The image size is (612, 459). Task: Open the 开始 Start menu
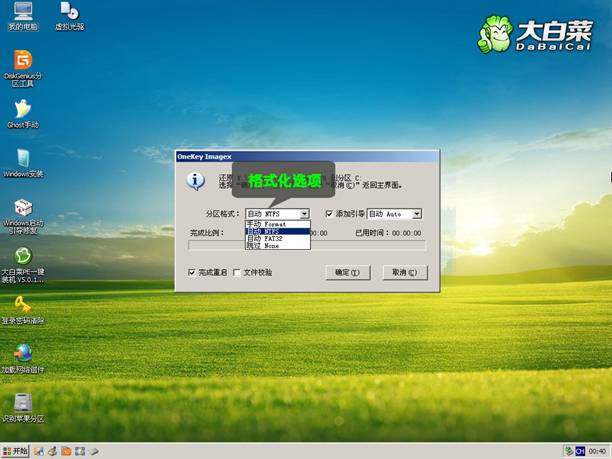click(17, 450)
